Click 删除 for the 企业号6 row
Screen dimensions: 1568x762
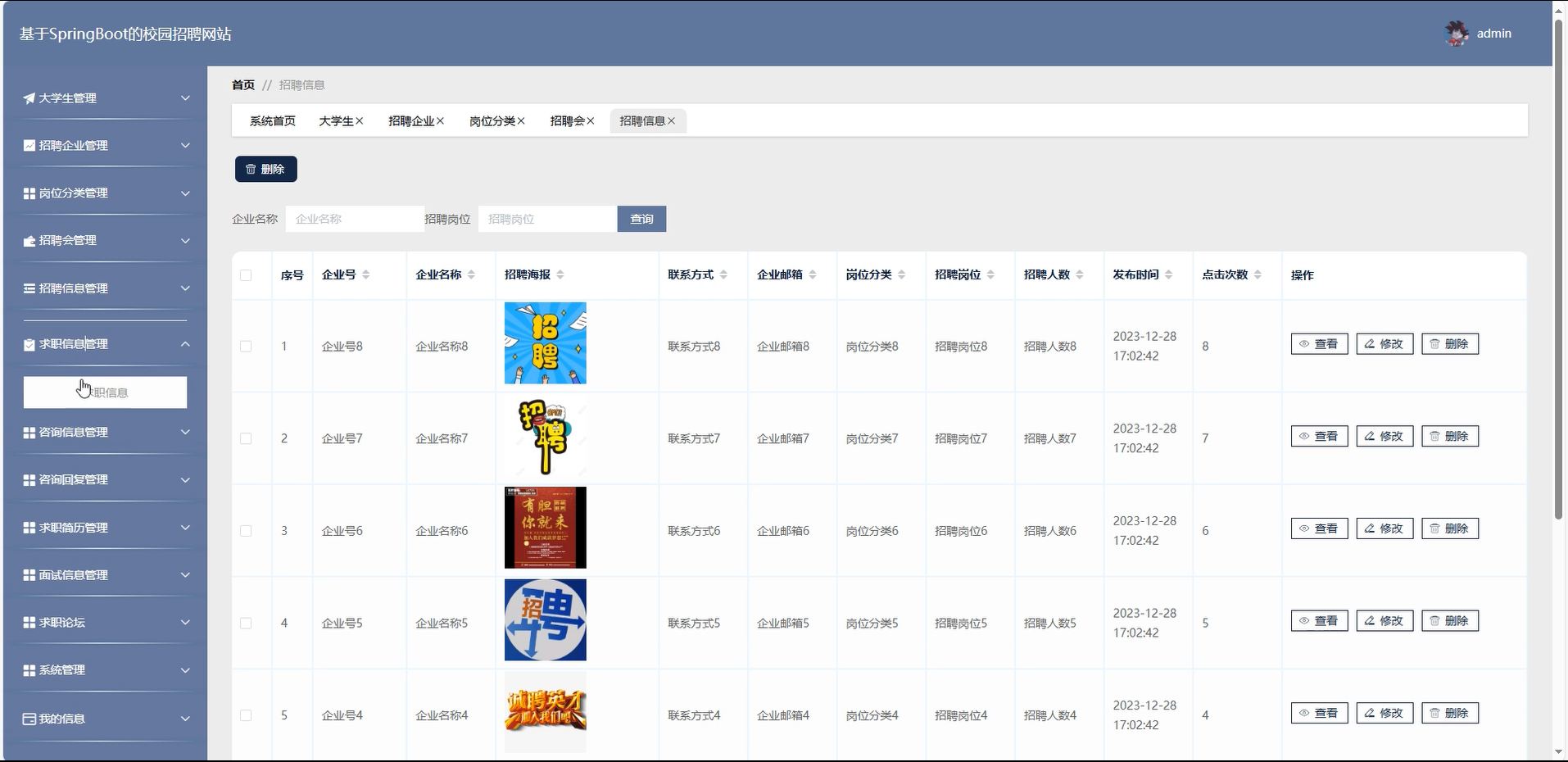click(x=1450, y=528)
